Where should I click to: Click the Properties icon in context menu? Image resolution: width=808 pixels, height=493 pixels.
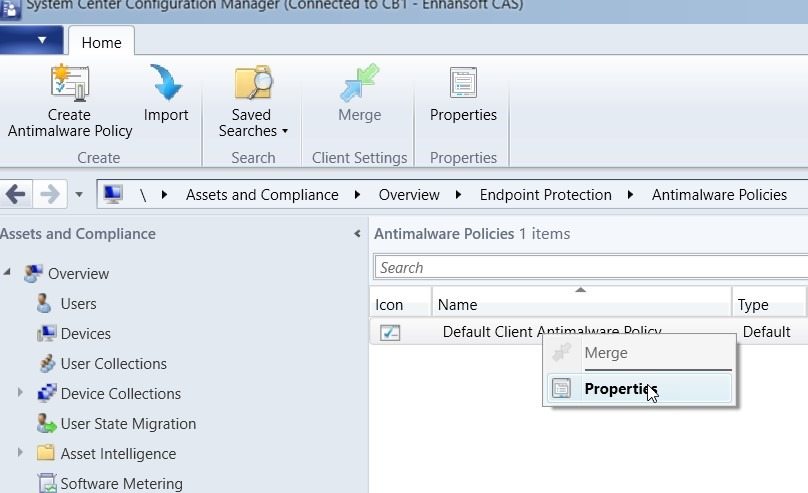click(x=561, y=388)
